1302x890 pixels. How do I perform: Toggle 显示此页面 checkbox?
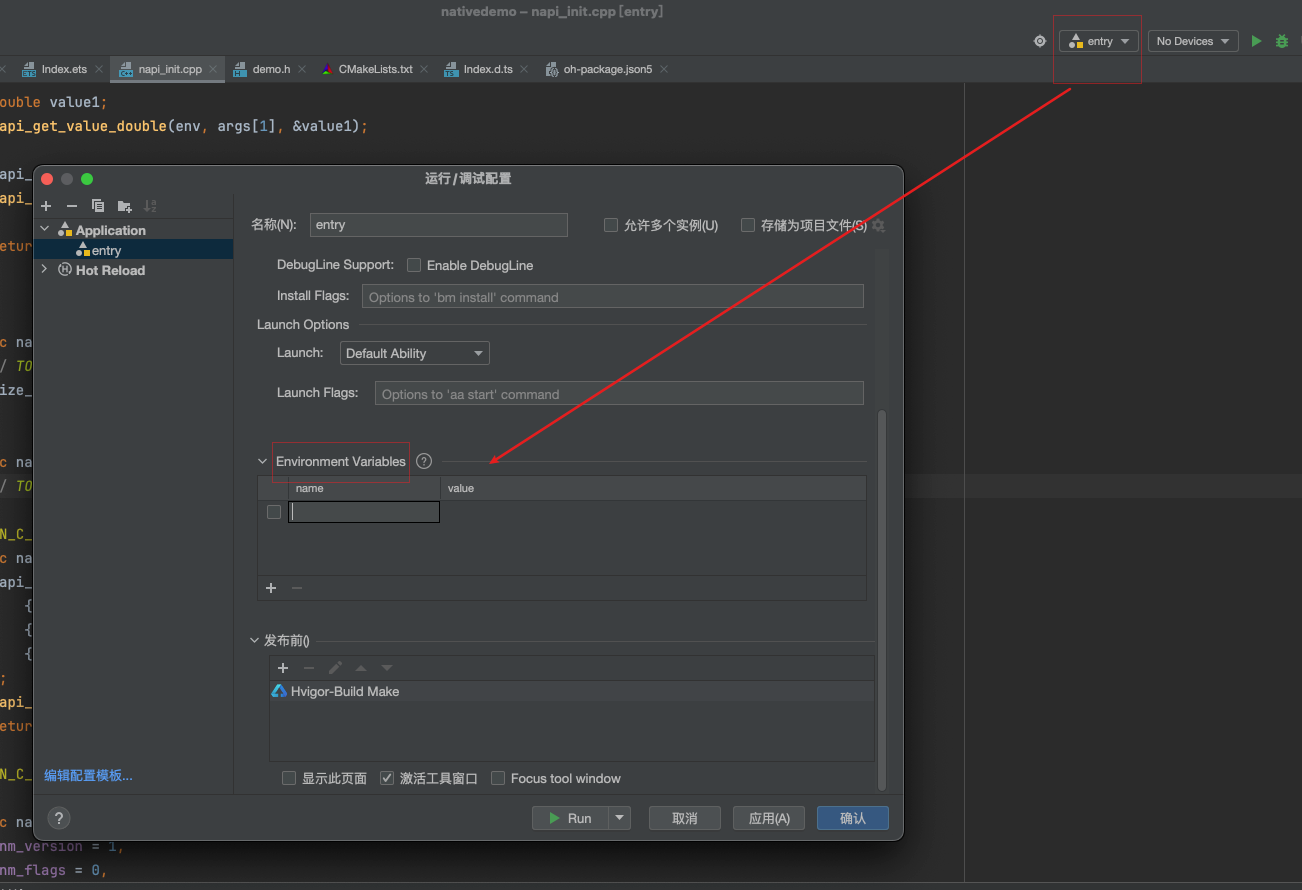coord(289,778)
